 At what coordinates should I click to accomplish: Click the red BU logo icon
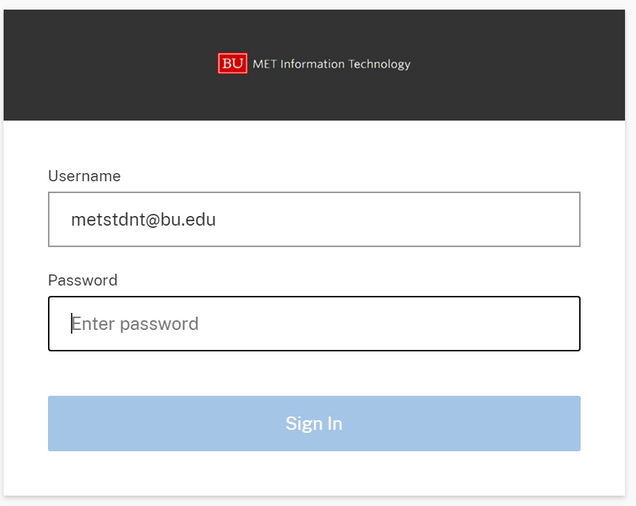click(232, 64)
